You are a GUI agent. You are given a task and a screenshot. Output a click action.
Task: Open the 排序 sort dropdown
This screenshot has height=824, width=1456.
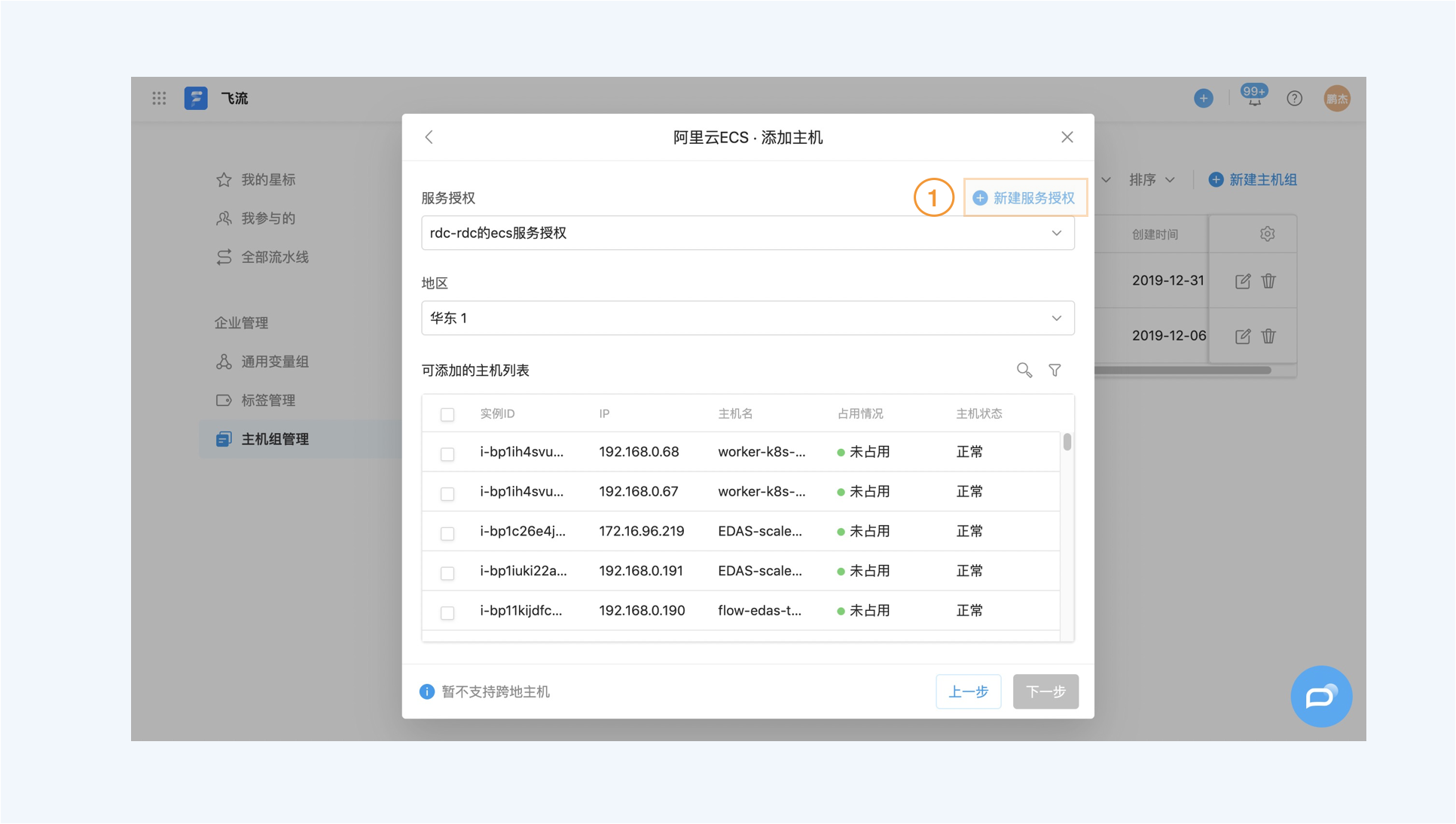coord(1152,179)
